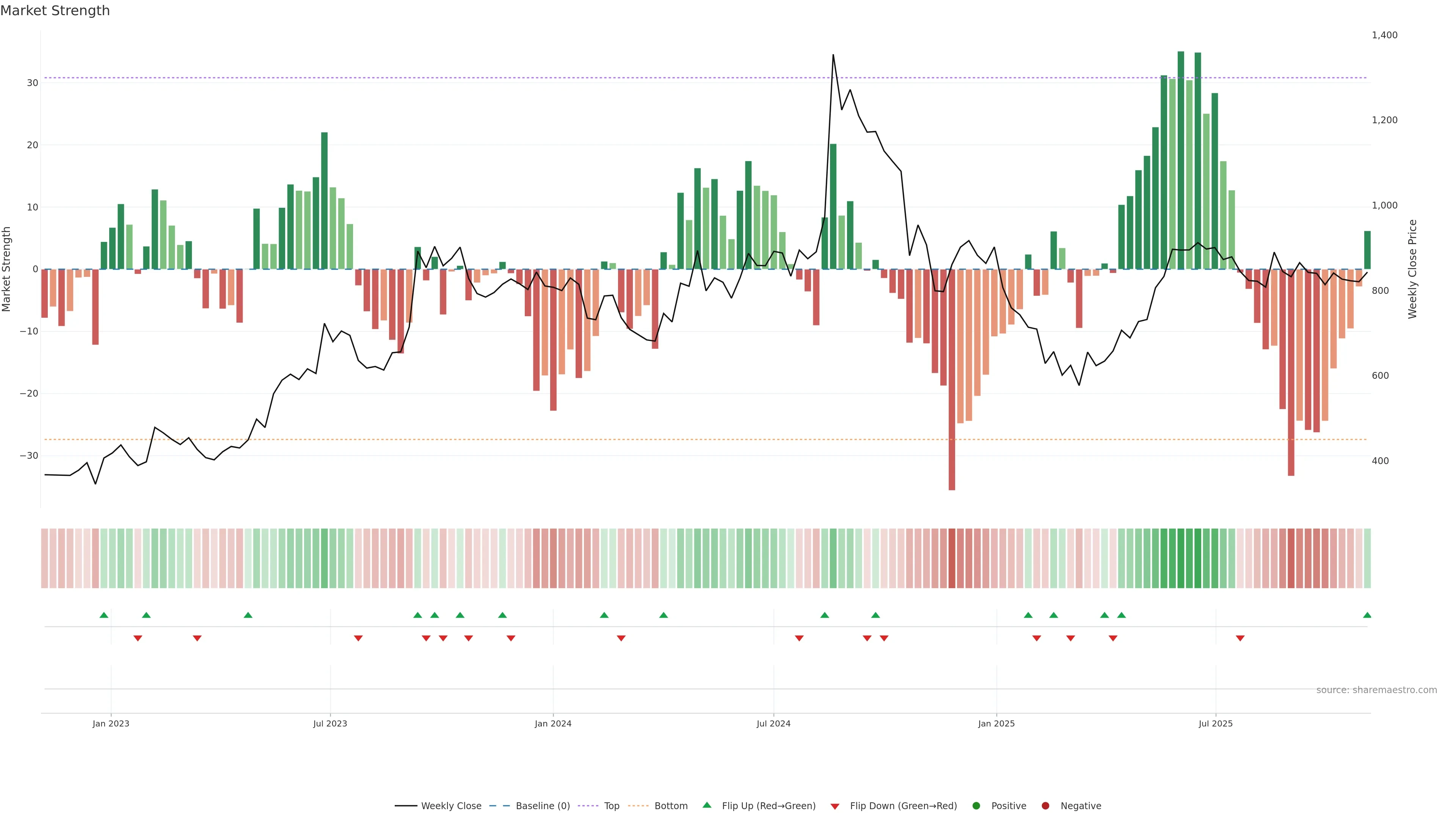Click the leftmost red flip-down triangle marker

(138, 638)
